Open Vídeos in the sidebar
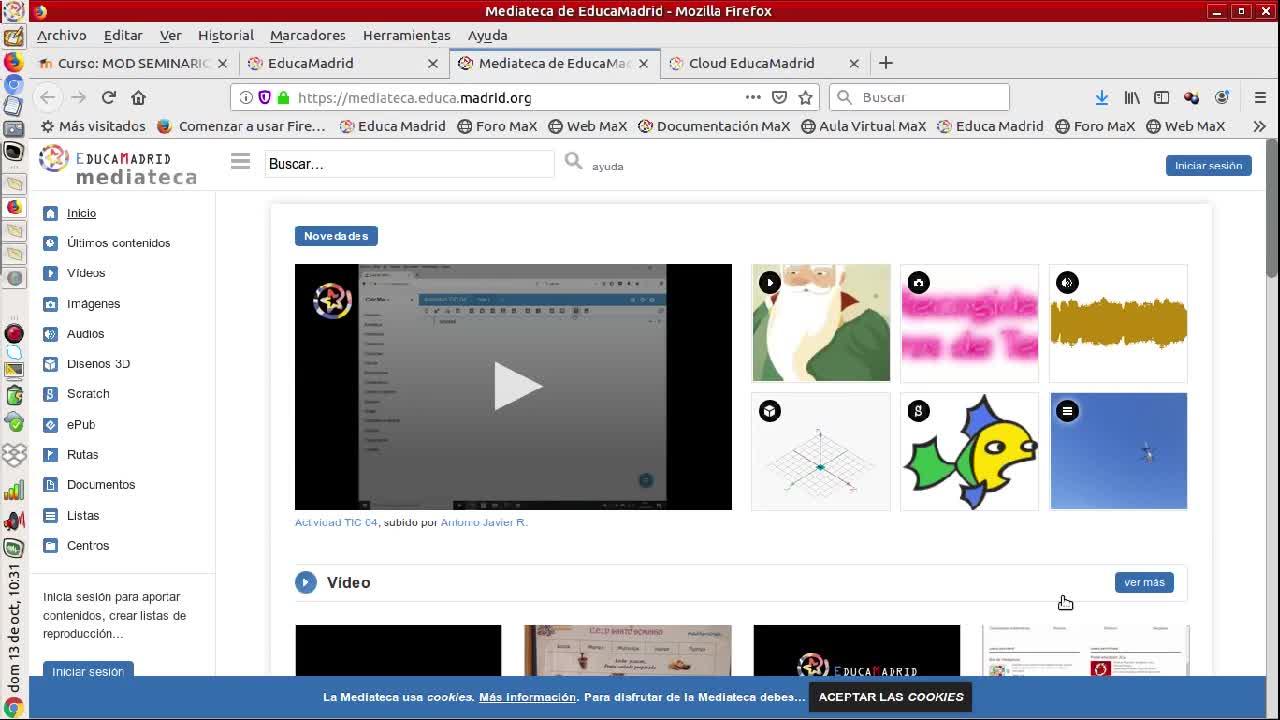This screenshot has width=1280, height=720. tap(85, 273)
